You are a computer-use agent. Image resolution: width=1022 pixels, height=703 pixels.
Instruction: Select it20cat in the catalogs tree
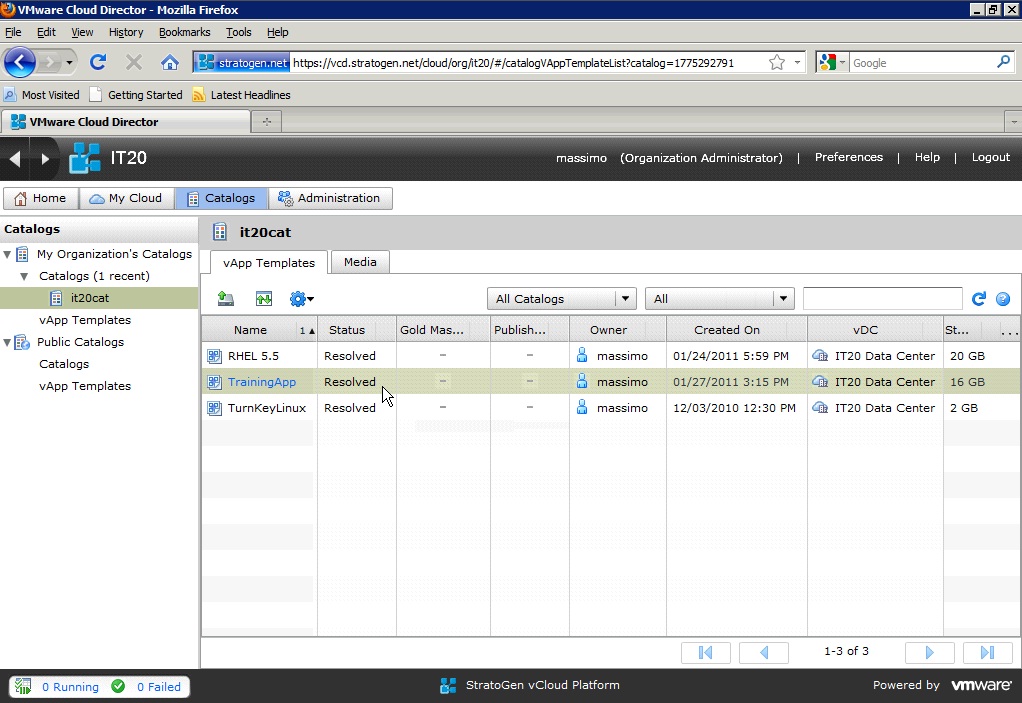(90, 298)
